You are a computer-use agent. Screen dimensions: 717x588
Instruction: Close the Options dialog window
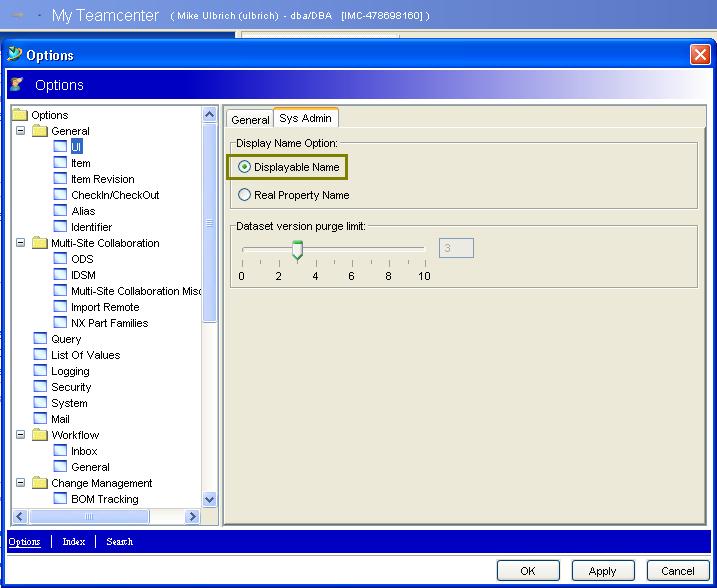point(700,55)
